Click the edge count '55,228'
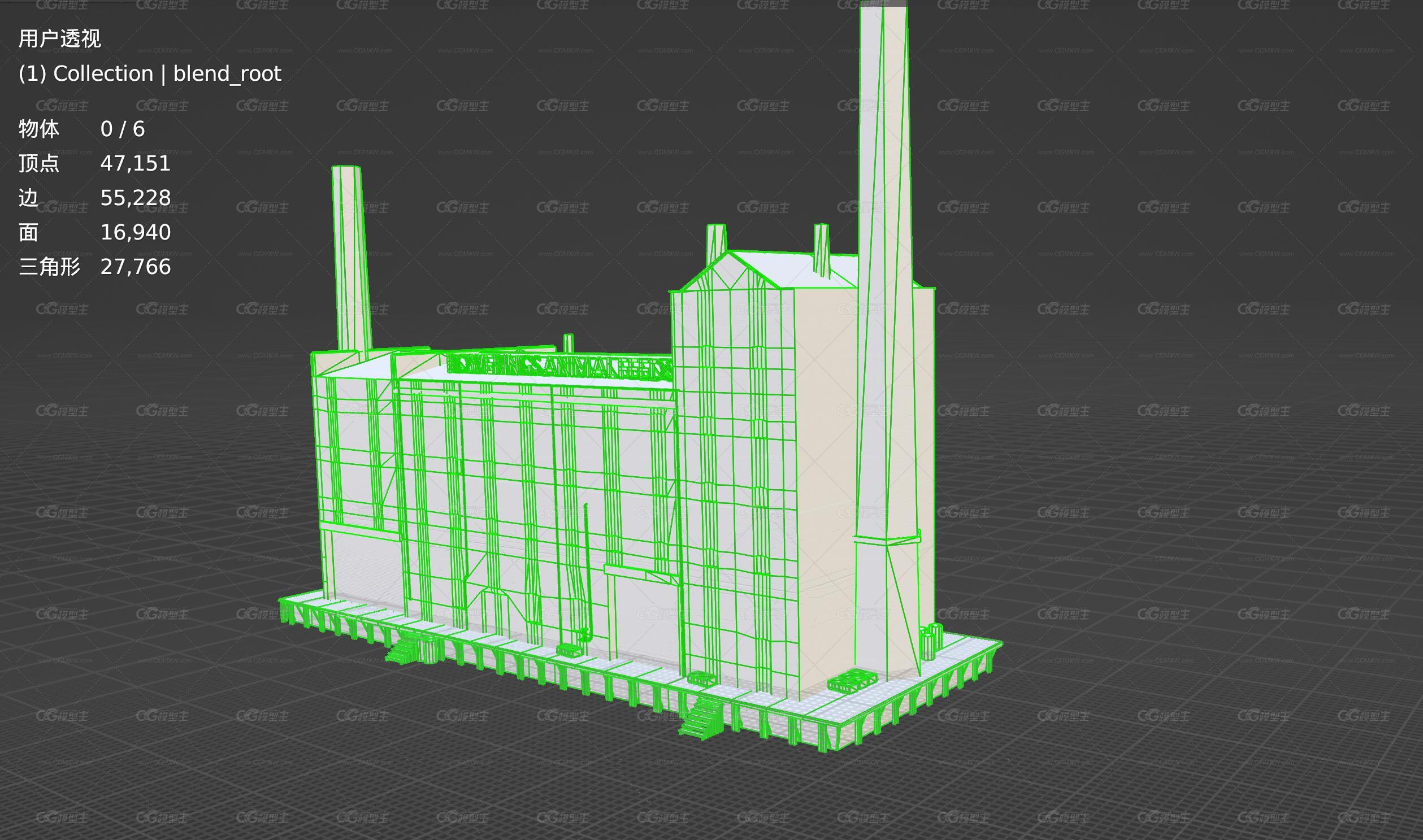Image resolution: width=1423 pixels, height=840 pixels. (x=135, y=198)
